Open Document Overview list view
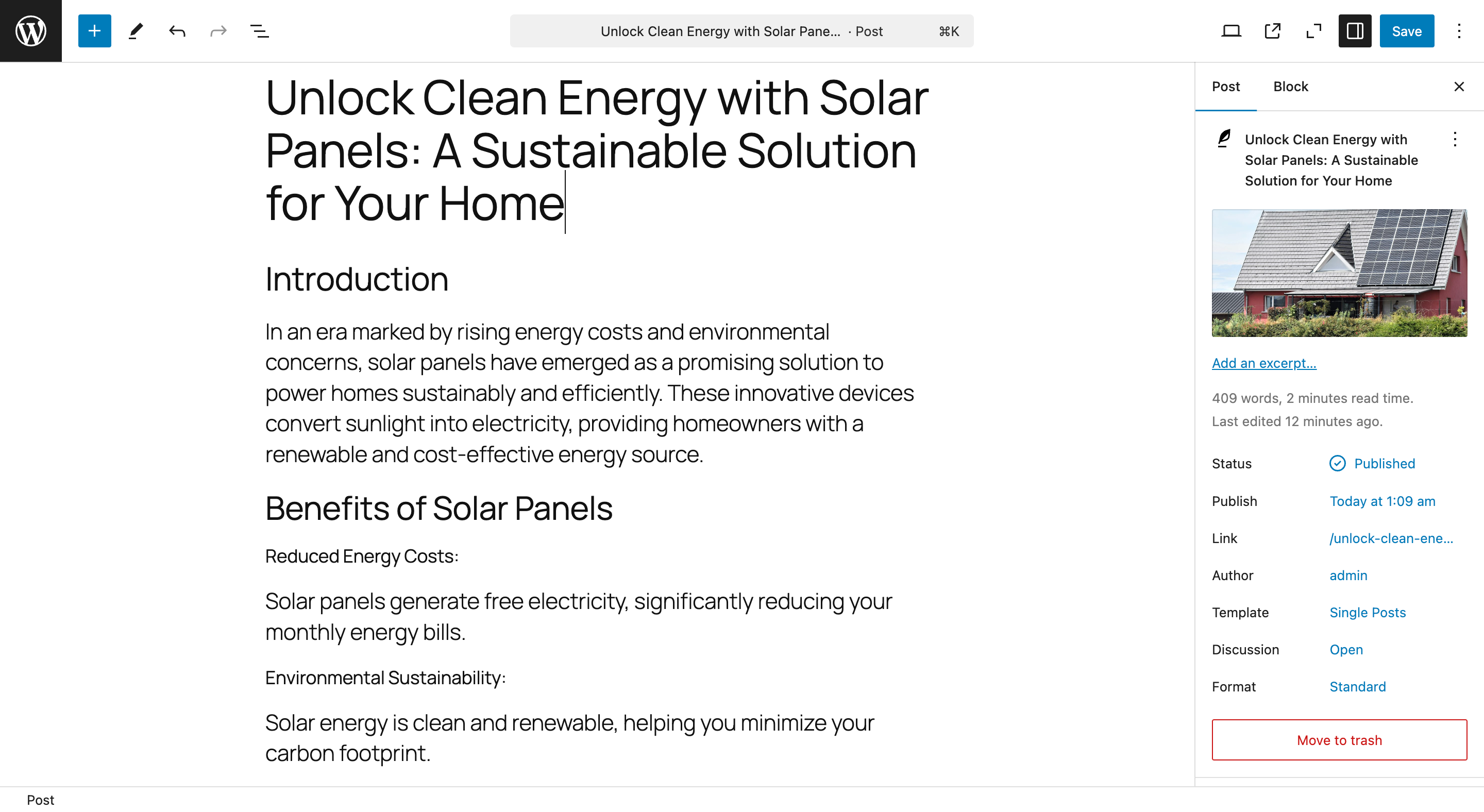 [259, 30]
